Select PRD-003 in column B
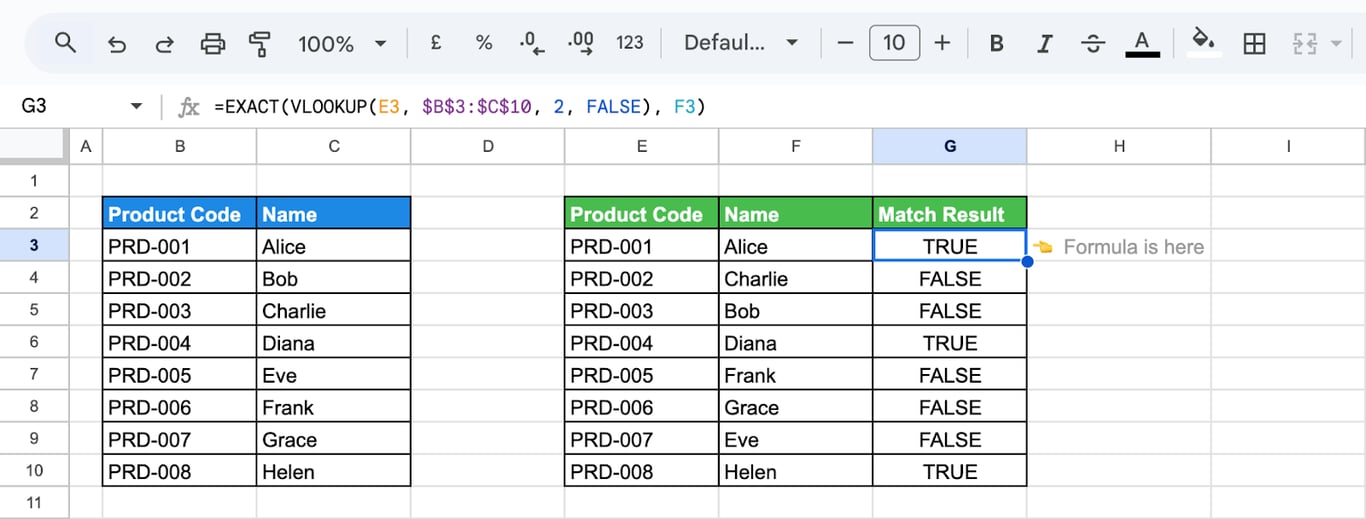This screenshot has width=1366, height=519. [180, 310]
